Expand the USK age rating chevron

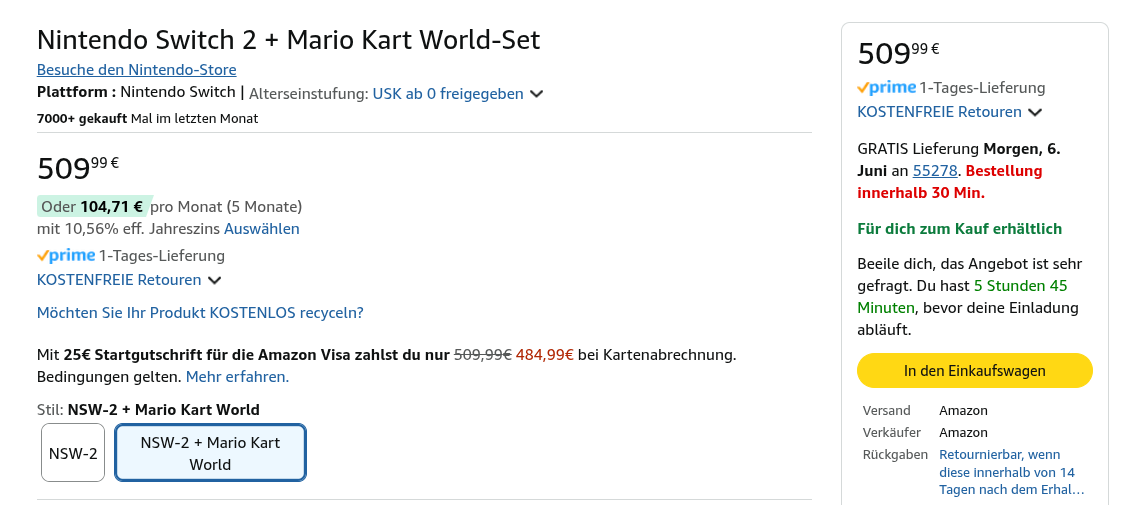click(x=537, y=94)
